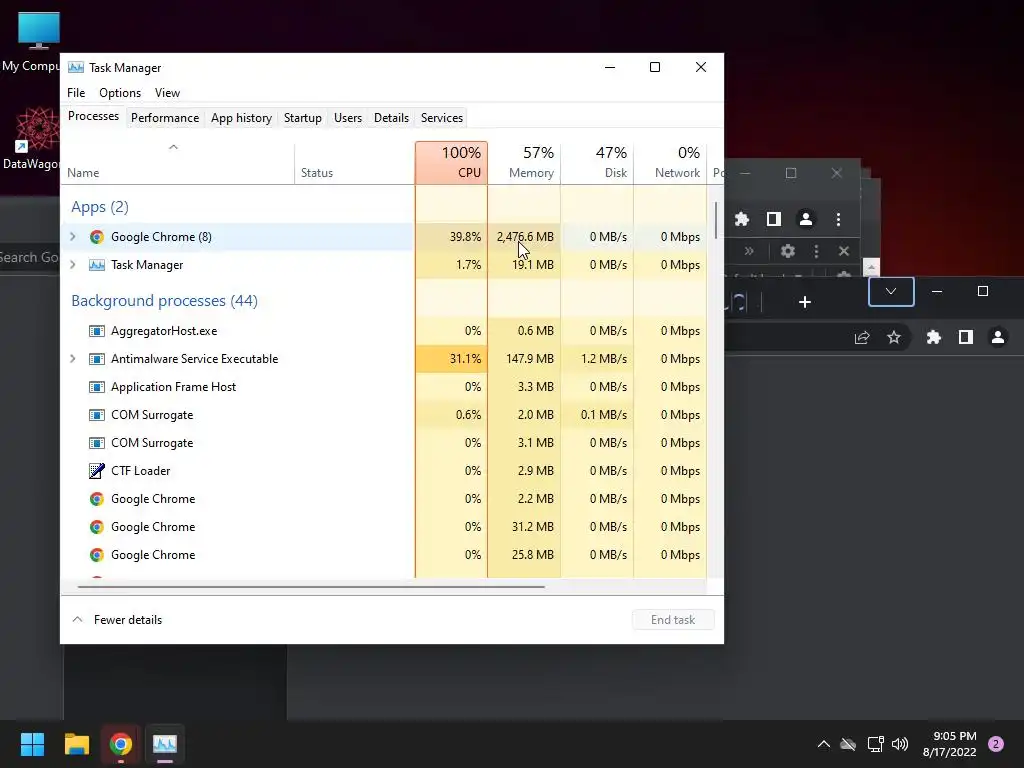1024x768 pixels.
Task: Sort by the Disk column header
Action: coord(597,163)
